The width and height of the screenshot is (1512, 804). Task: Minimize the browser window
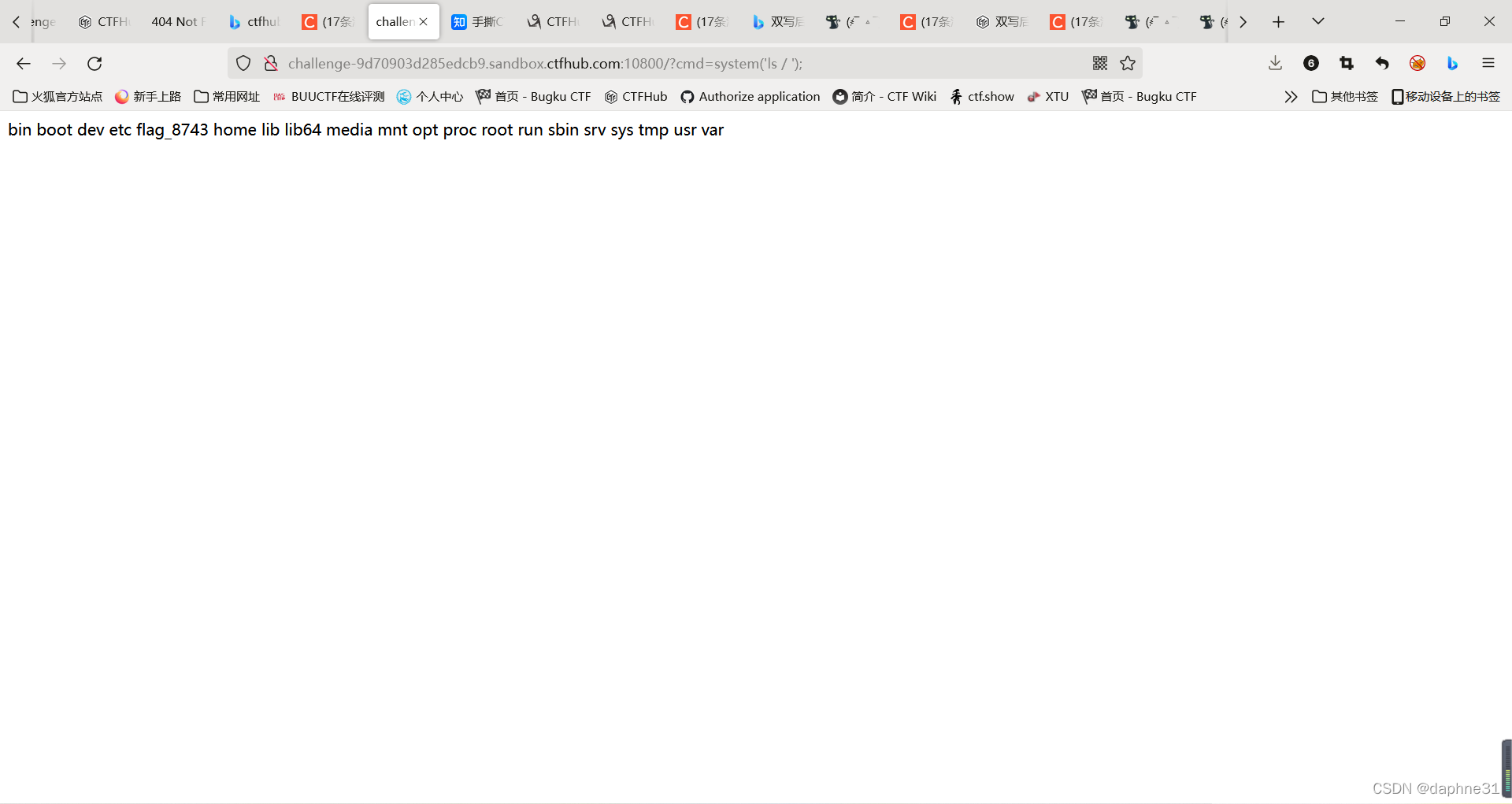pos(1400,22)
